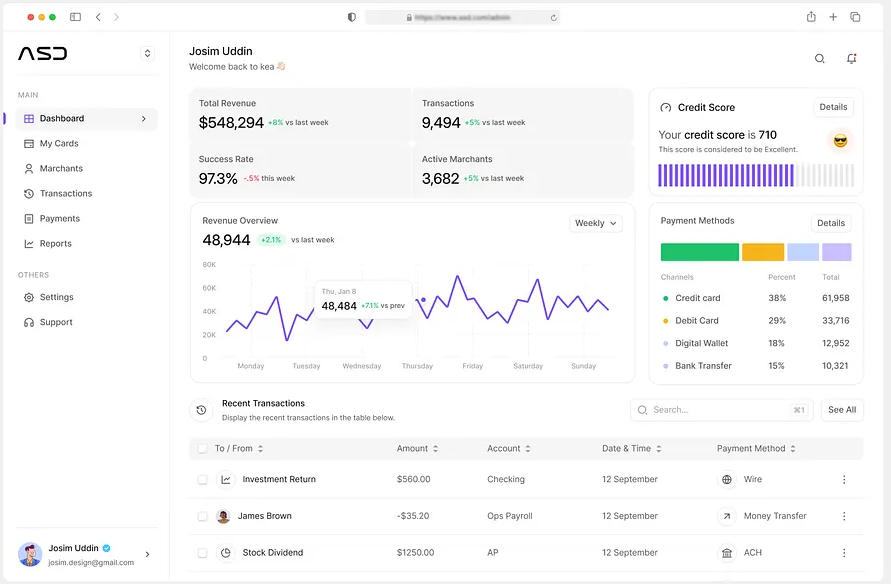Click the bank ACH payment icon

pyautogui.click(x=727, y=553)
